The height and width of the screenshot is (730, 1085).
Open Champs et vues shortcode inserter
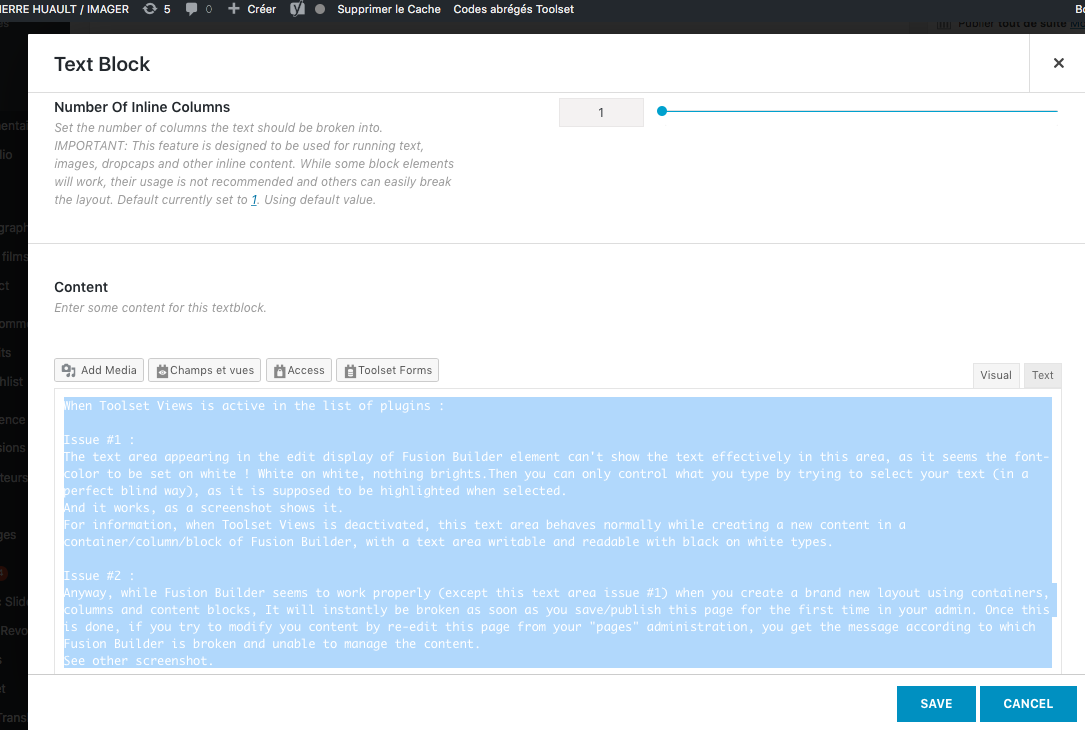pyautogui.click(x=205, y=370)
